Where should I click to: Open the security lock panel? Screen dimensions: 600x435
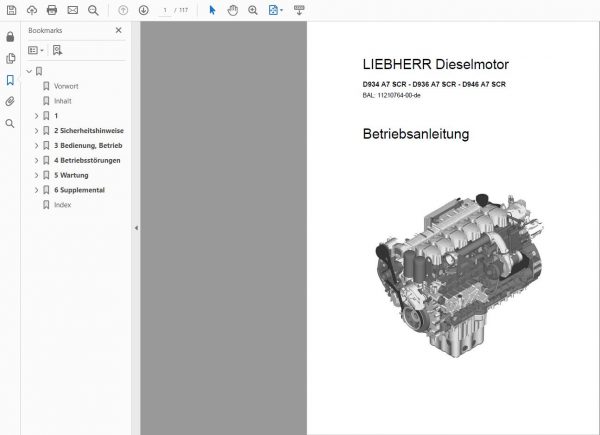tap(10, 37)
